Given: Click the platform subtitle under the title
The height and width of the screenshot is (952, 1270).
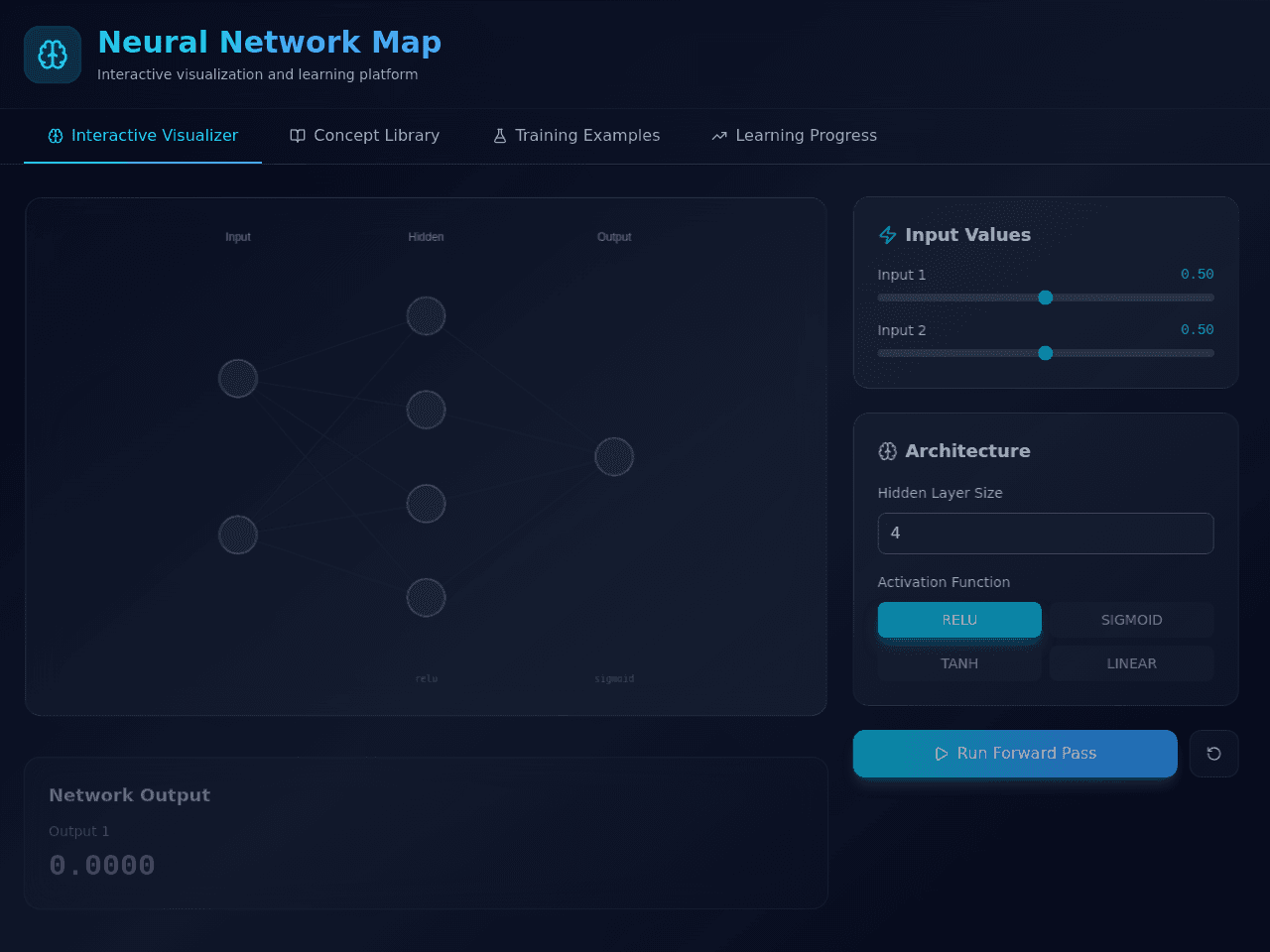Looking at the screenshot, I should pyautogui.click(x=258, y=74).
